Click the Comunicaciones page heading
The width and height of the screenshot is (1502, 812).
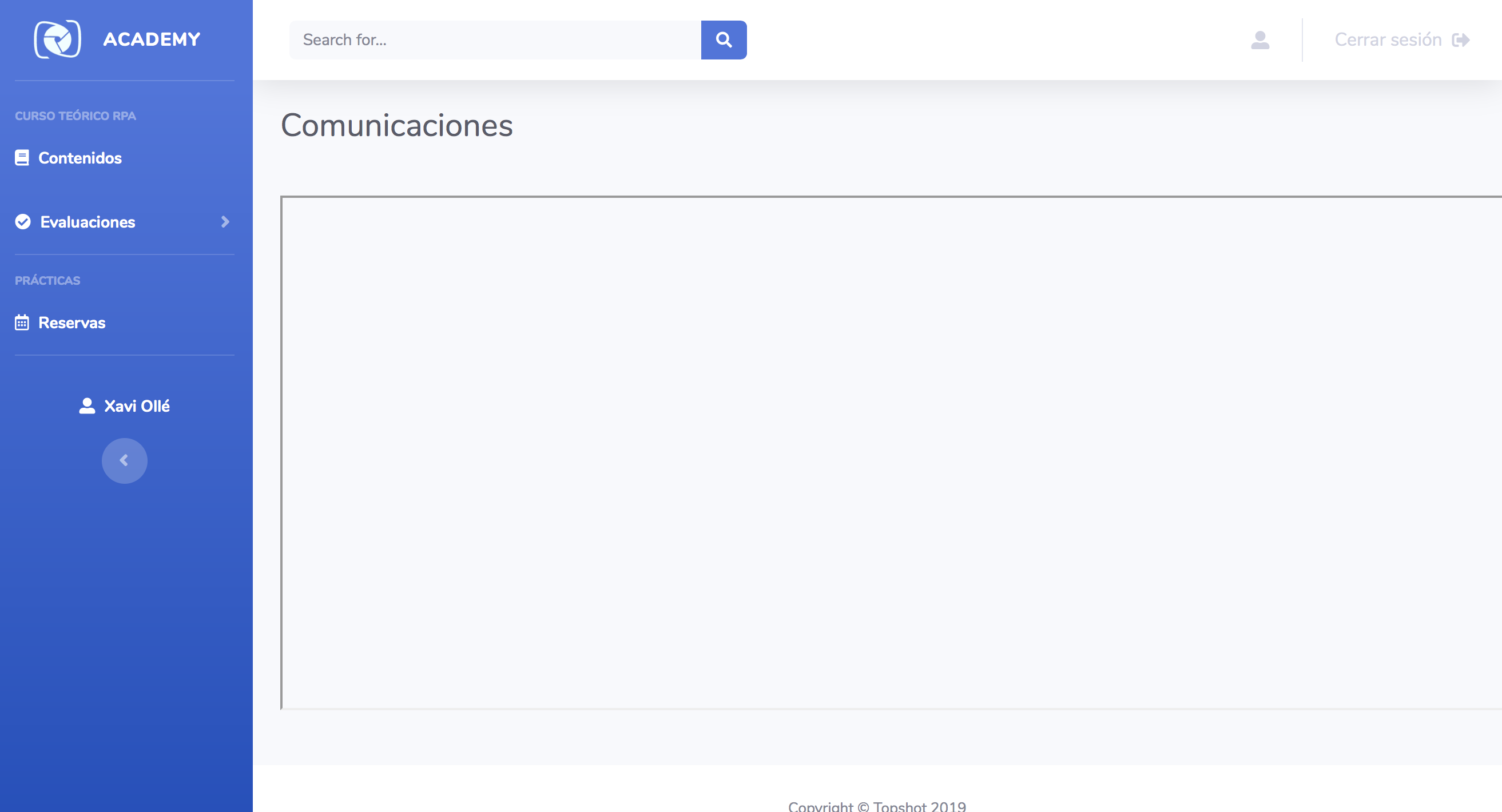point(396,125)
